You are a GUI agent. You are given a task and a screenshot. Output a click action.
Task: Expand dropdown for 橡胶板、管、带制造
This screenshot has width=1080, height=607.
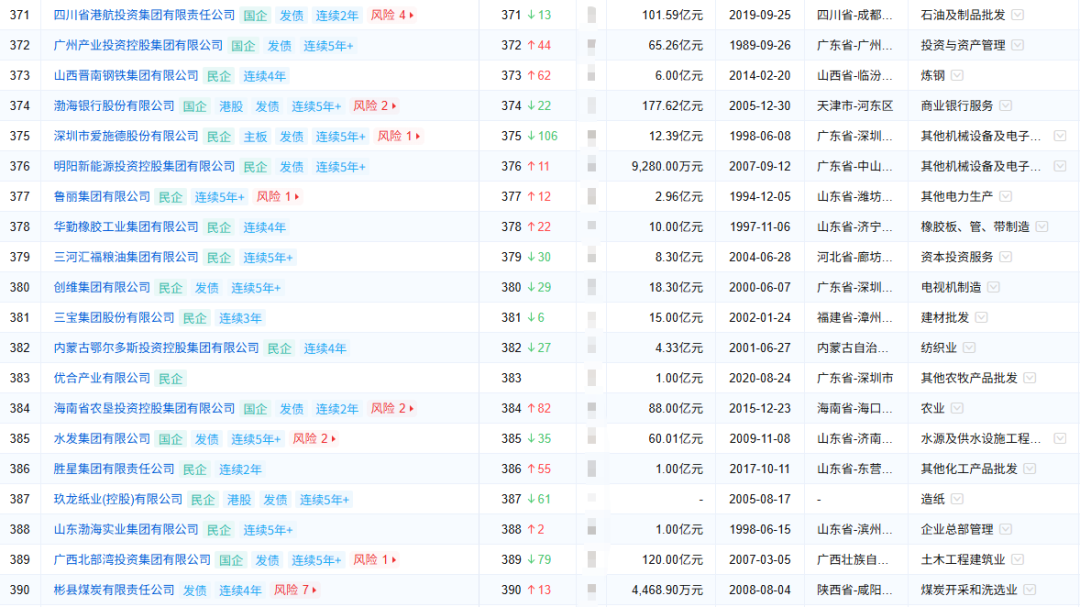pos(1041,227)
